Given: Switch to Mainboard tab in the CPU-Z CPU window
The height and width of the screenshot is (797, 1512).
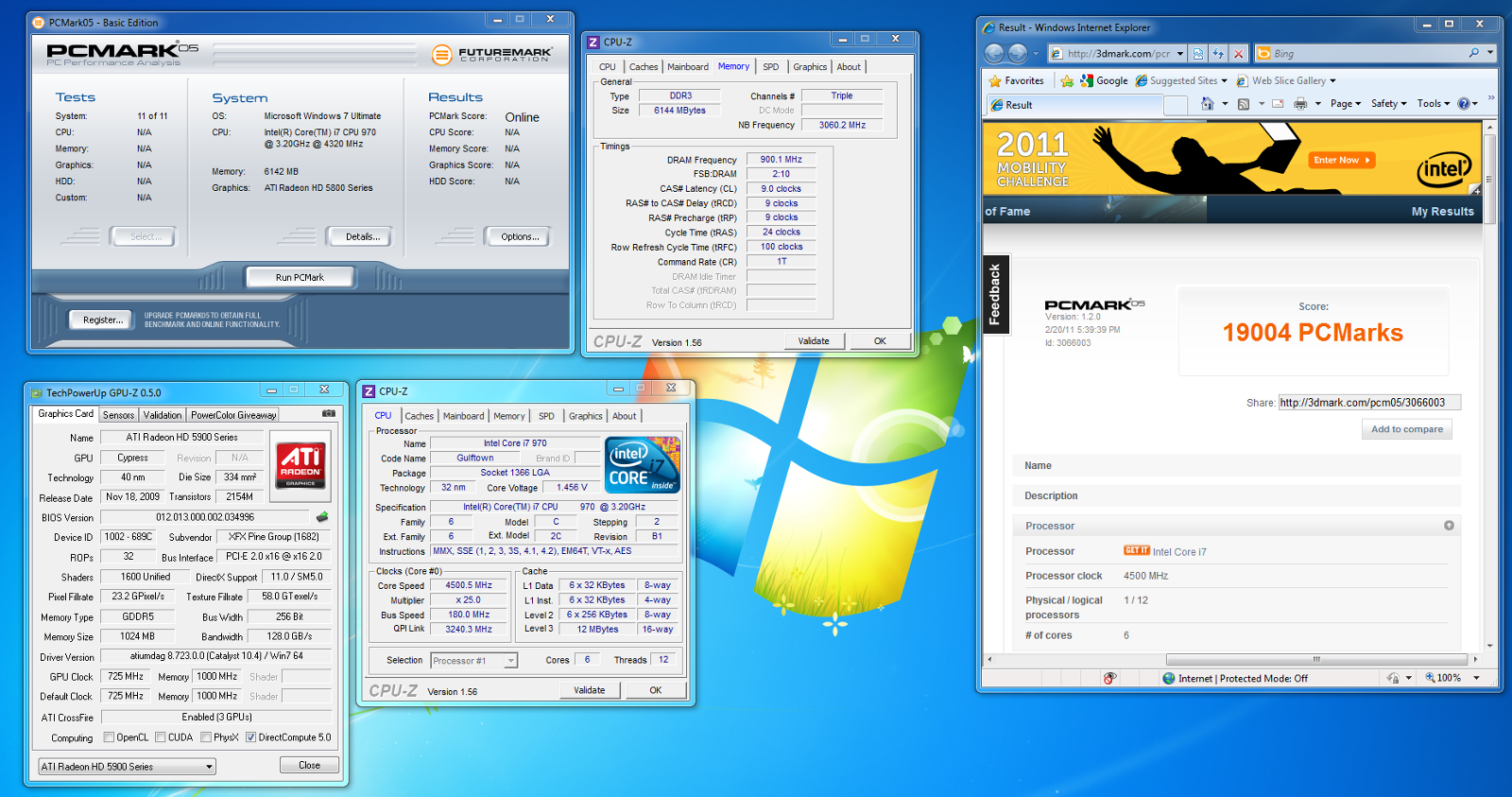Looking at the screenshot, I should (463, 416).
